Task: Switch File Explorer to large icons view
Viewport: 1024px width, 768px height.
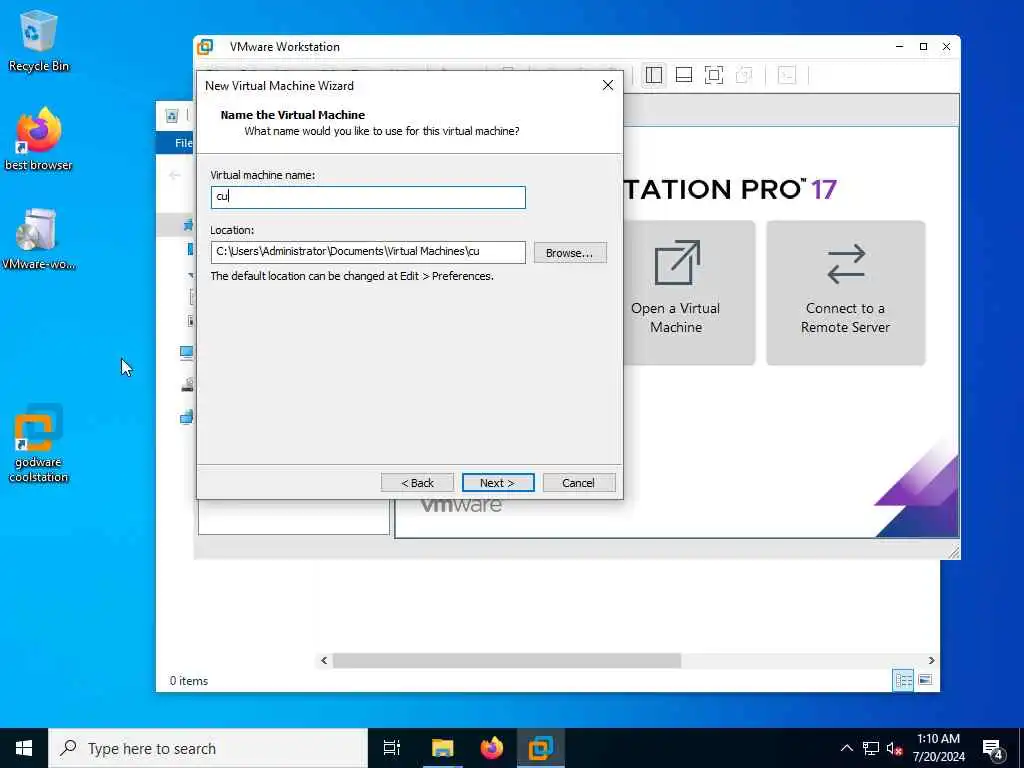Action: coord(925,680)
